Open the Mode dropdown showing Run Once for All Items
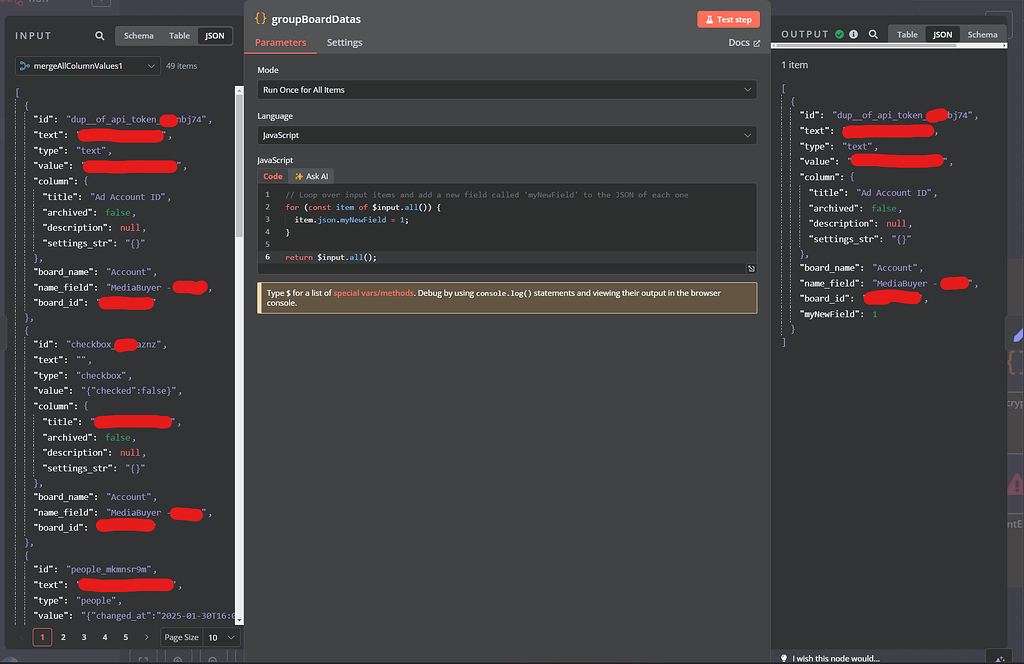The width and height of the screenshot is (1024, 664). tap(505, 90)
